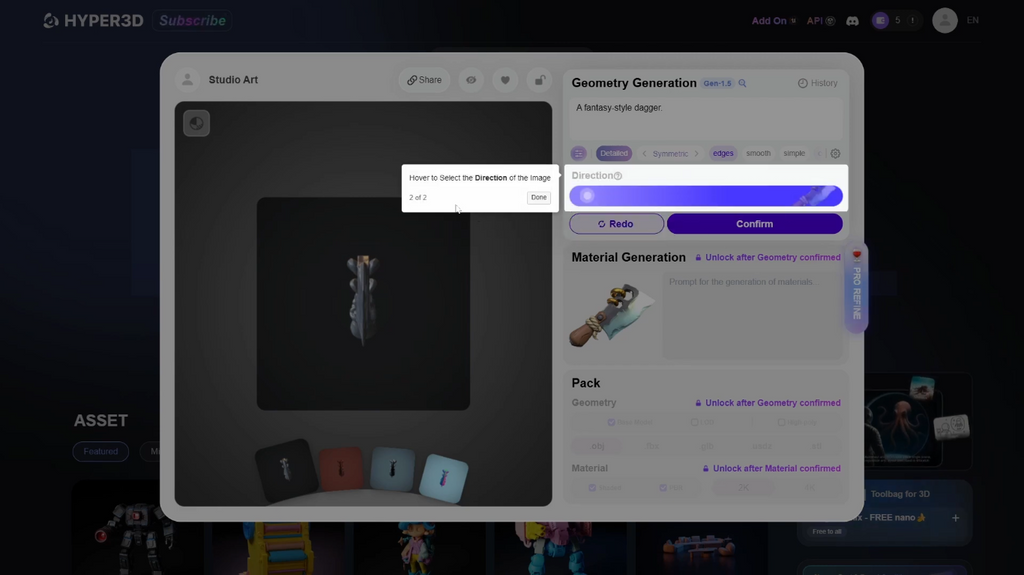Go to next option after Symmetric
Viewport: 1024px width, 575px height.
[x=696, y=154]
